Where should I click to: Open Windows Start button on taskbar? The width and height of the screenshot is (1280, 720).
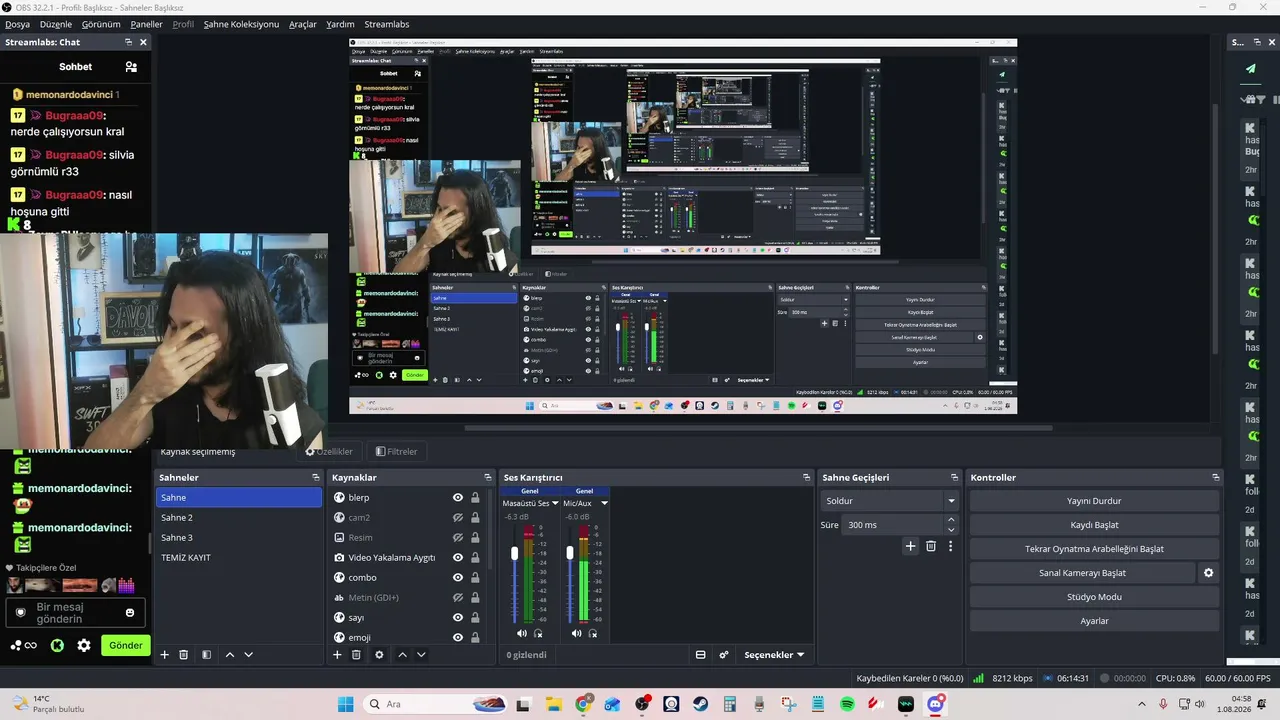pos(345,704)
